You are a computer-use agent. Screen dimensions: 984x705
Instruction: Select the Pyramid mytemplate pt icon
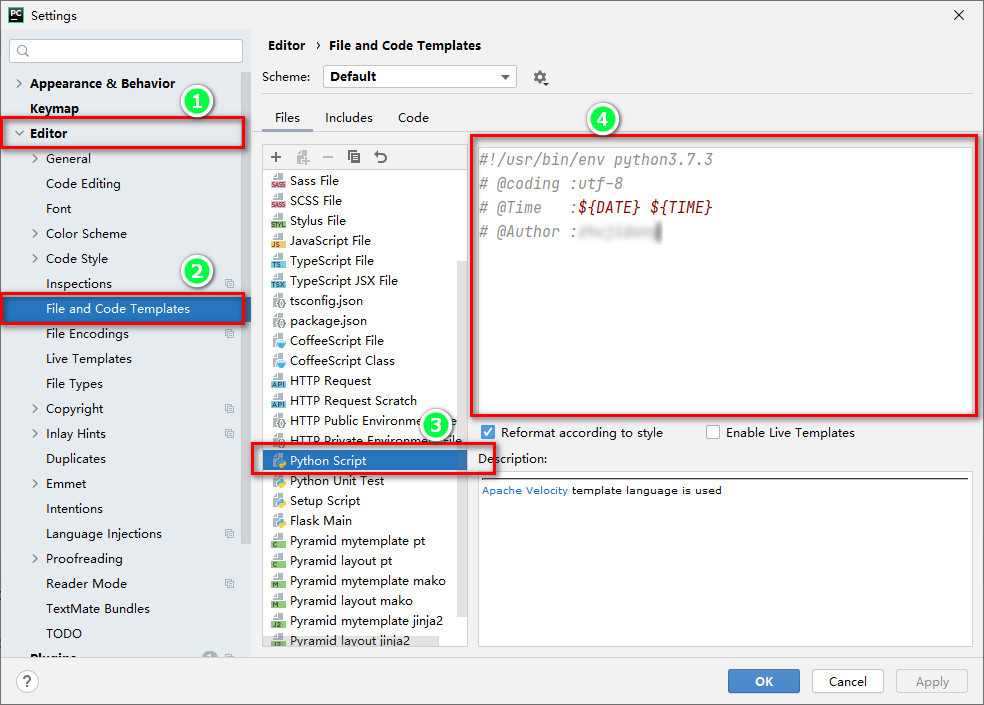pyautogui.click(x=278, y=541)
